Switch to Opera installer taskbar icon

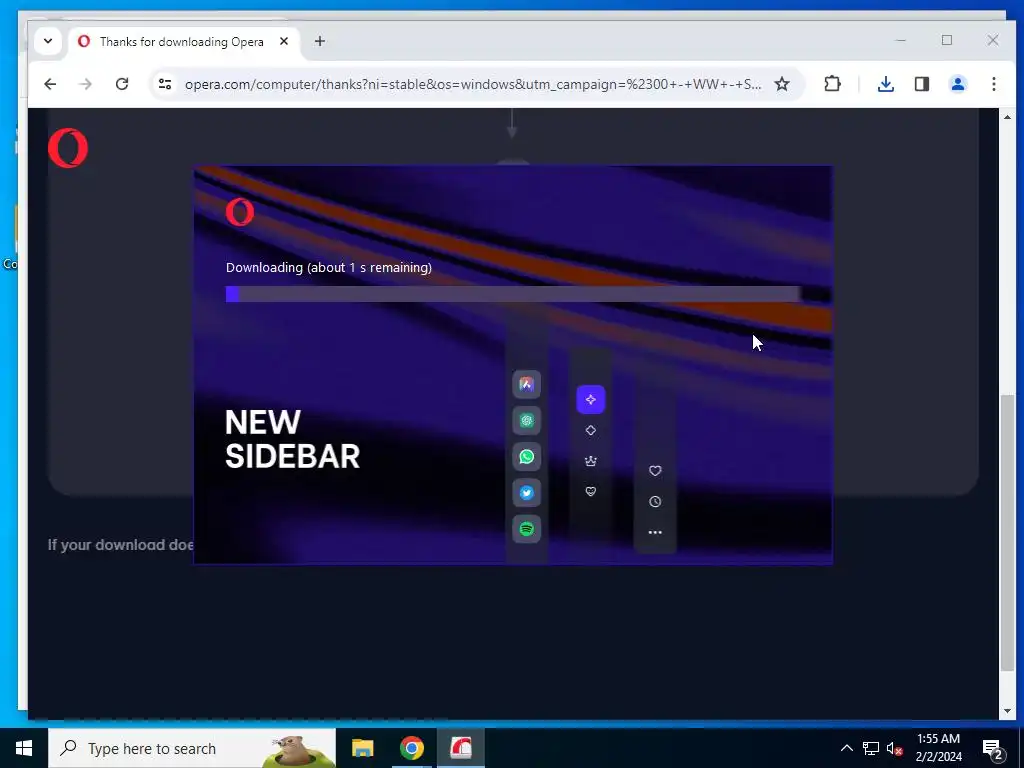point(460,748)
